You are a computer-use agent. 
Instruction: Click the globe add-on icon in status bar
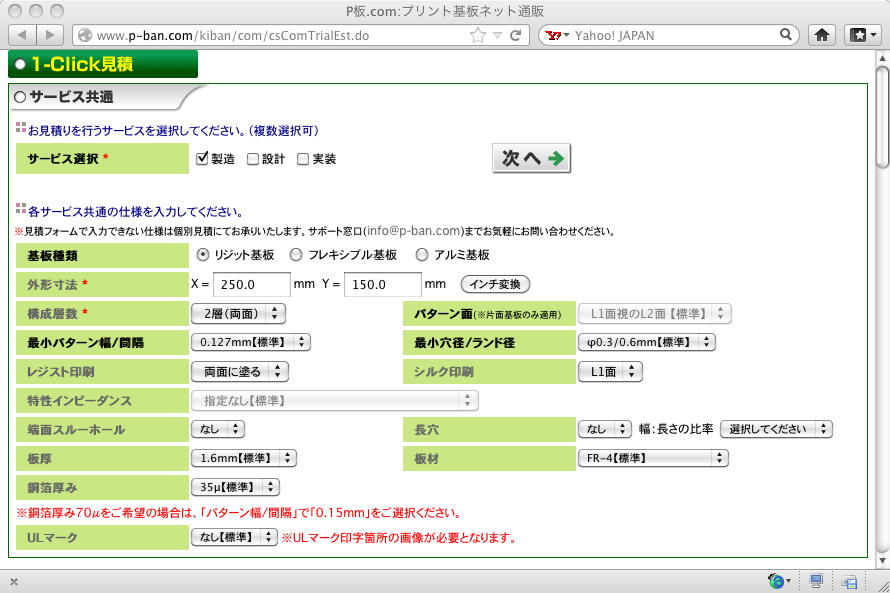coord(778,581)
